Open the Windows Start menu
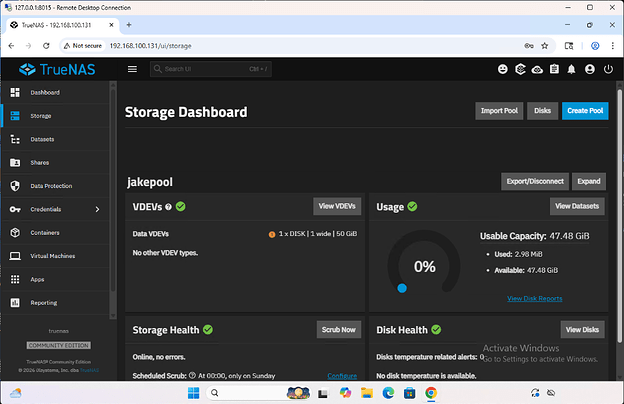This screenshot has width=624, height=404. pyautogui.click(x=193, y=393)
